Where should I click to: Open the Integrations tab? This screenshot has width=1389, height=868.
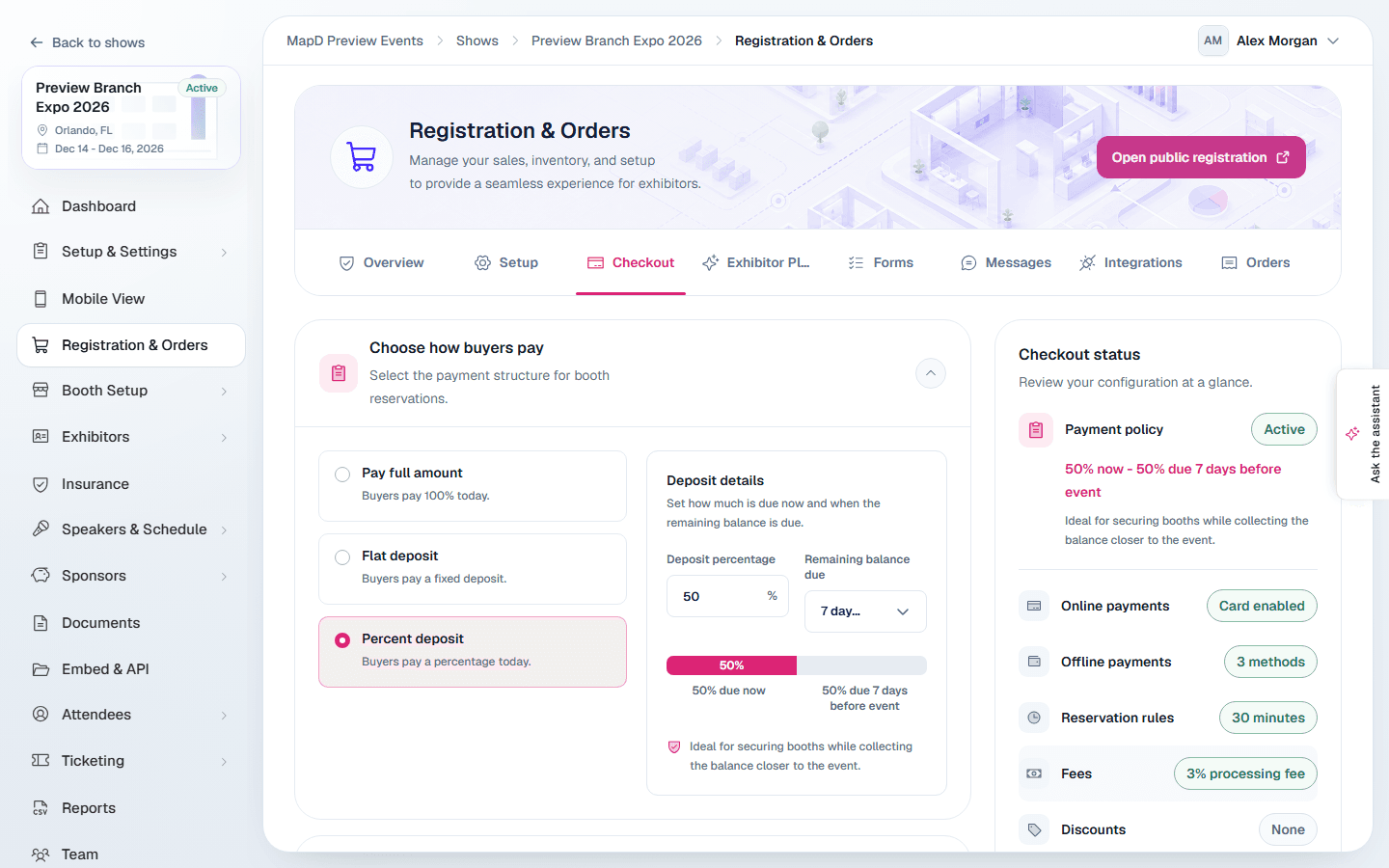1130,262
